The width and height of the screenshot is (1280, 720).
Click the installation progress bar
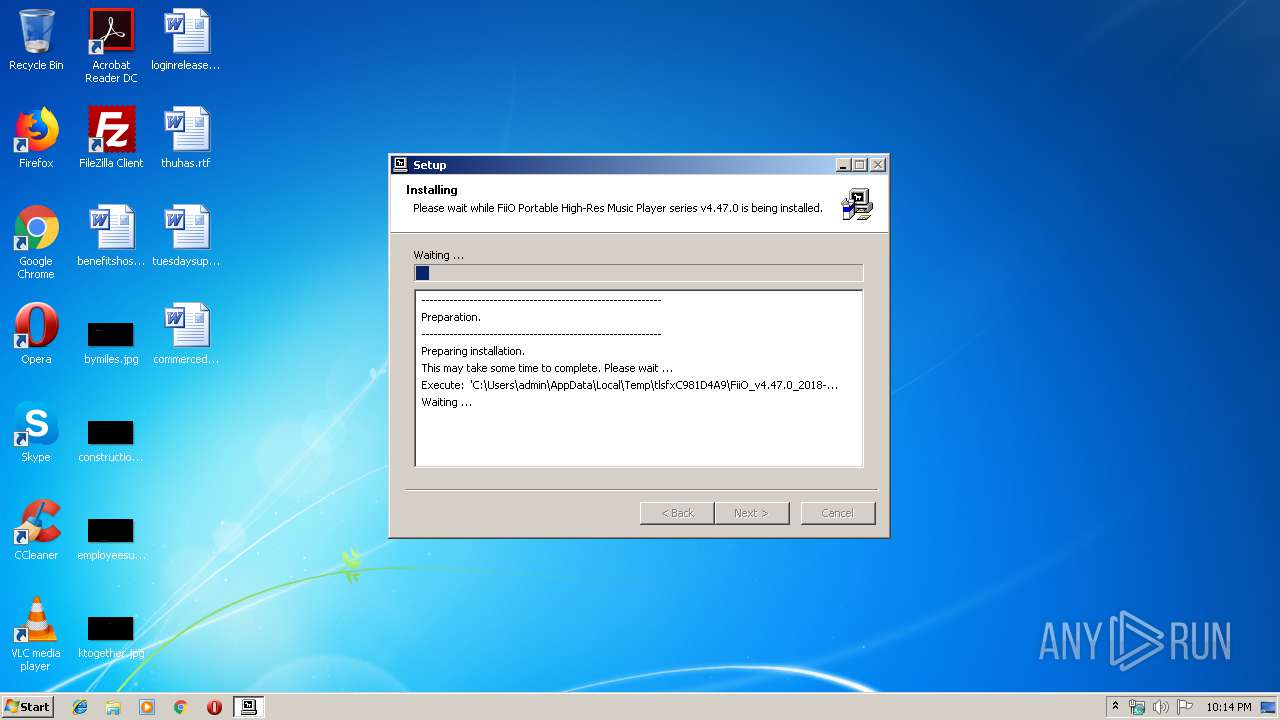(x=638, y=273)
